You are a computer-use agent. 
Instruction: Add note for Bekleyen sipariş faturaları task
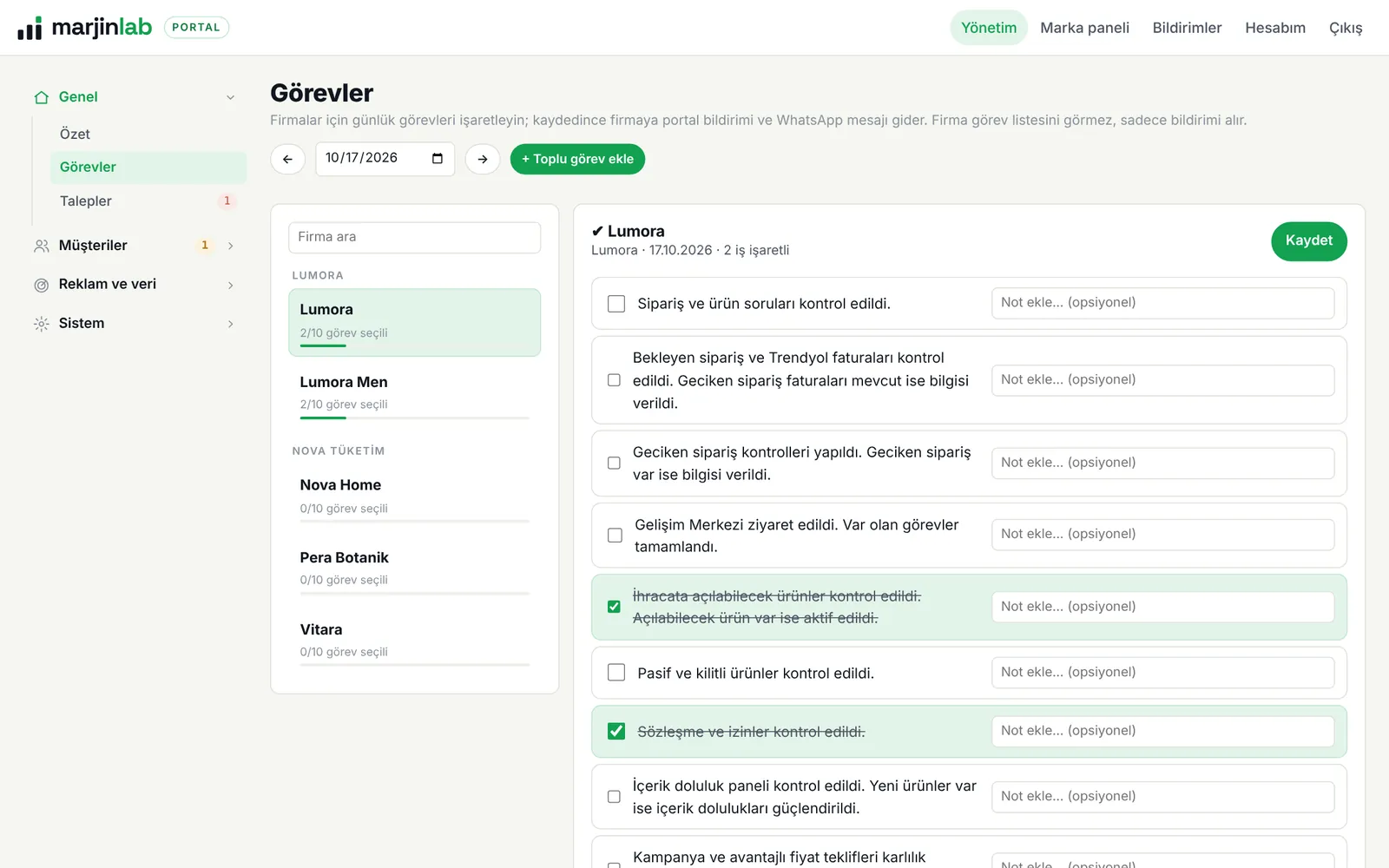tap(1162, 380)
